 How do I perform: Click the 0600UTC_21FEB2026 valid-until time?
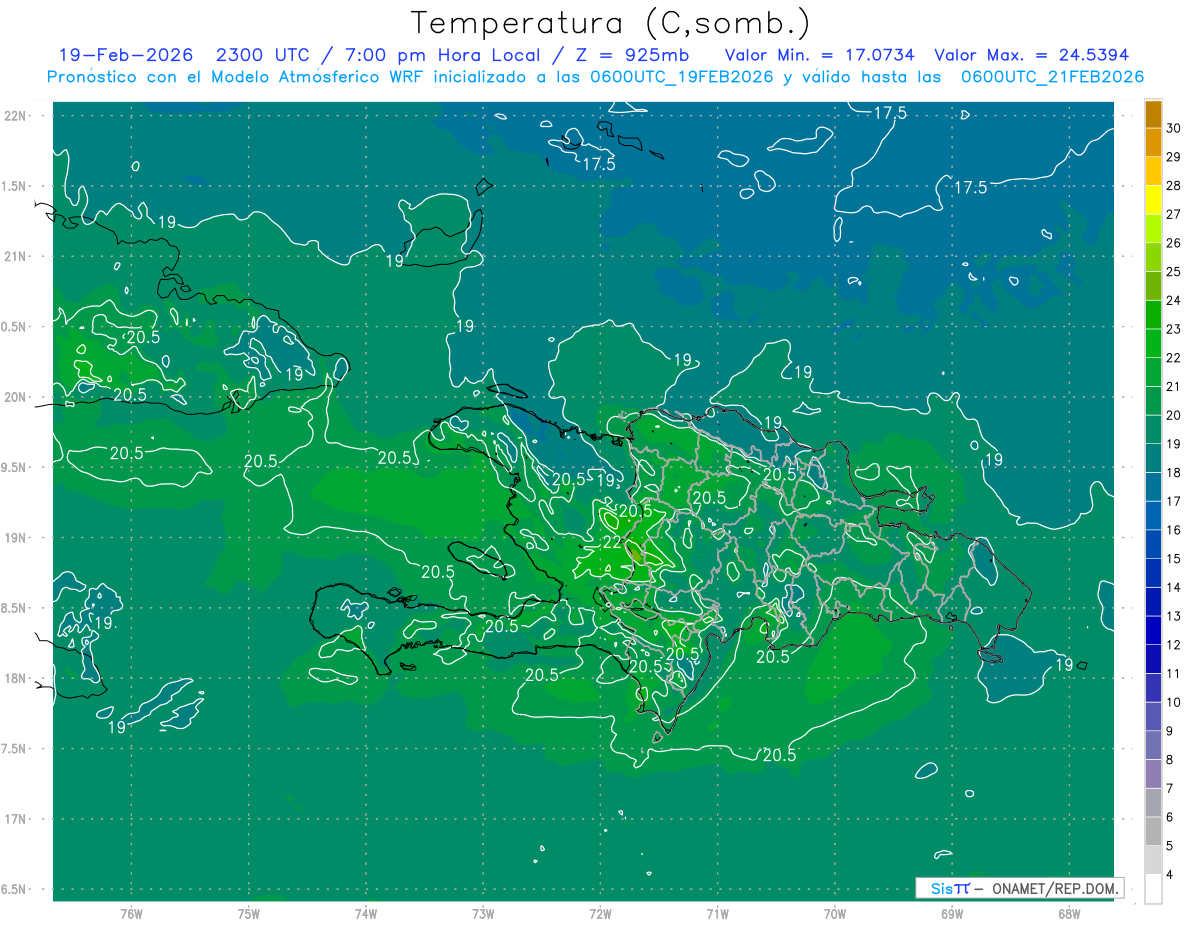1052,77
